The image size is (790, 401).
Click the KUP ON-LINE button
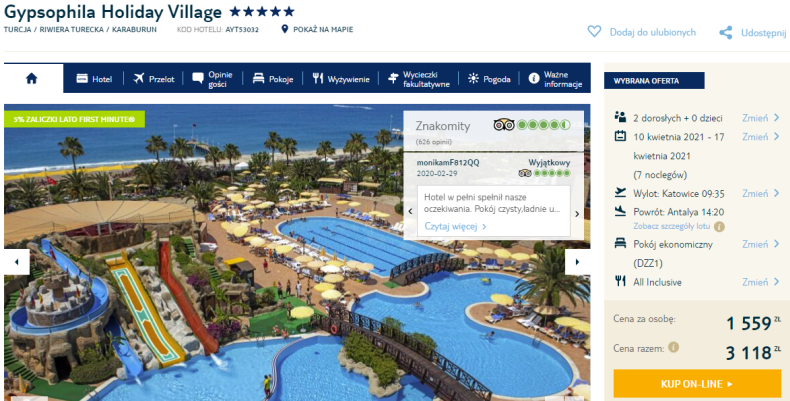click(x=697, y=384)
